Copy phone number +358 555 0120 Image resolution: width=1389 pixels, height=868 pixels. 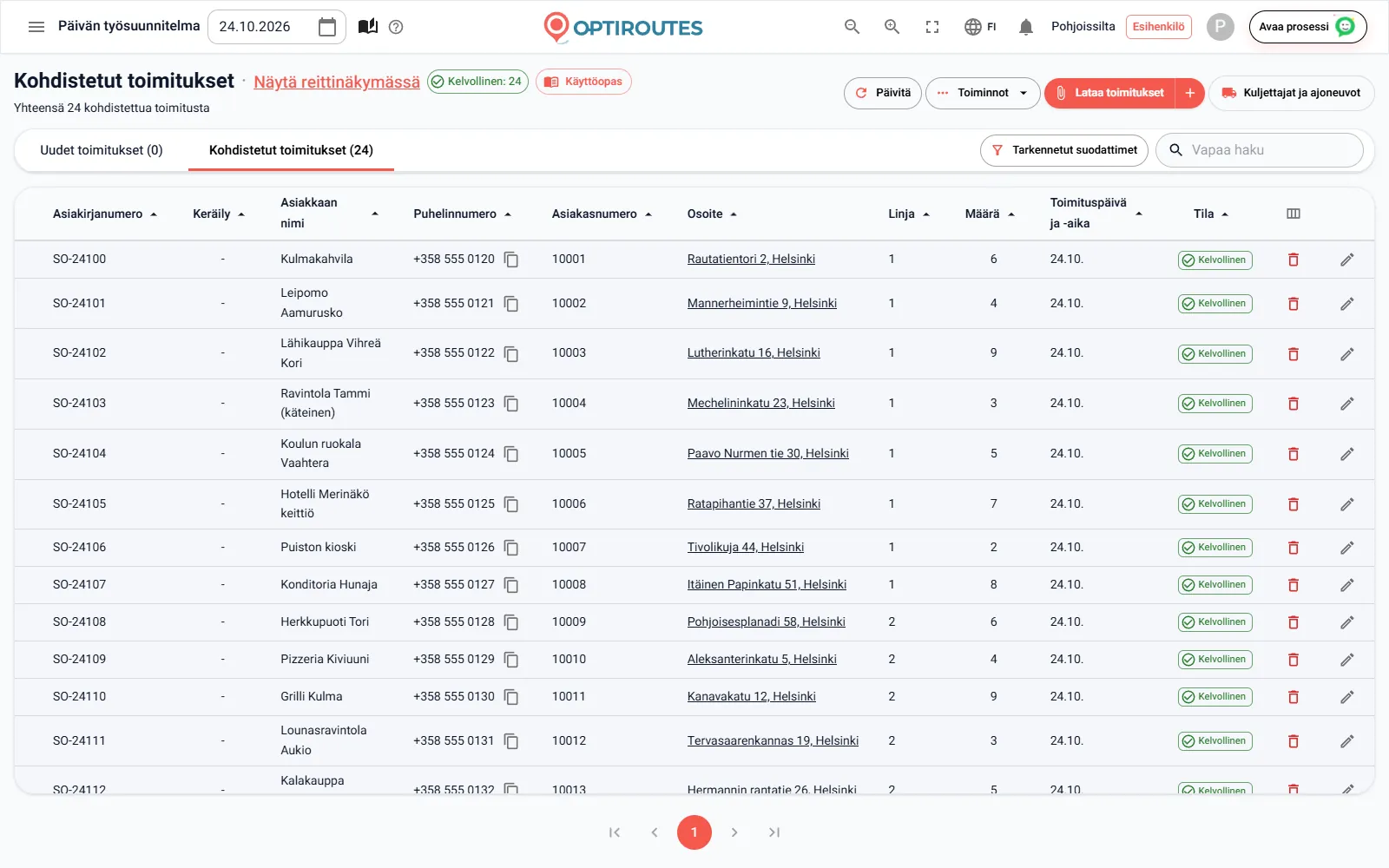coord(511,260)
